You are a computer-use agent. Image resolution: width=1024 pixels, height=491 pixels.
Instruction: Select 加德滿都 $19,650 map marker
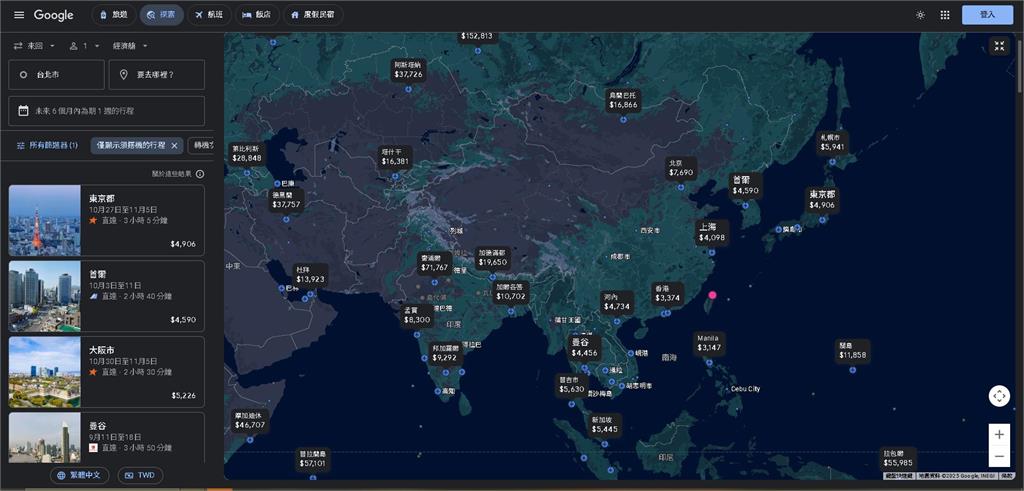click(x=492, y=257)
